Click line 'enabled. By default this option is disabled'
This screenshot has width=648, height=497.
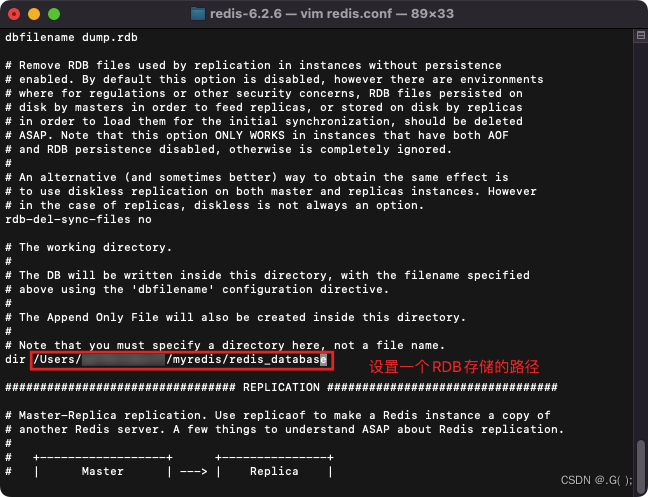(x=274, y=79)
